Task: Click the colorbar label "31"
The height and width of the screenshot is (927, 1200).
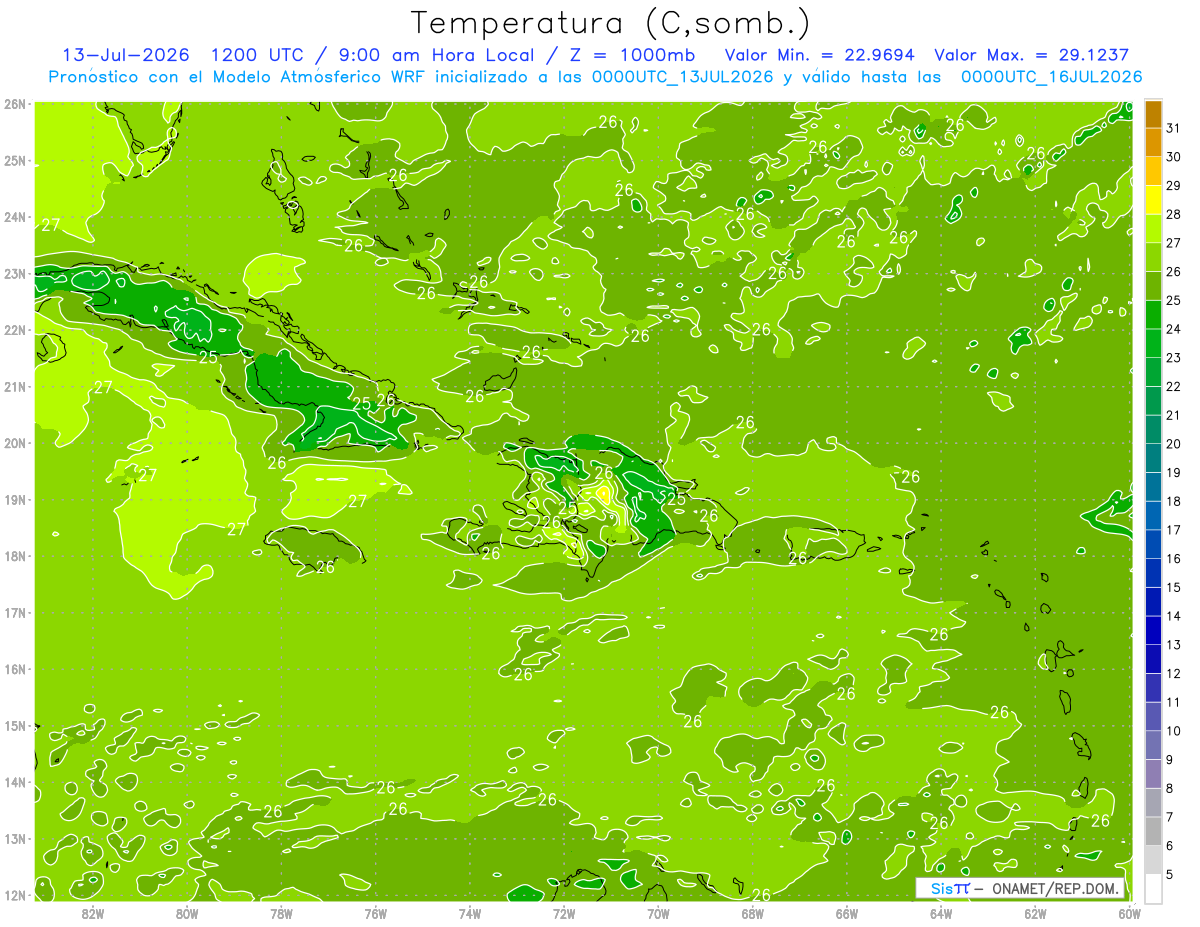Action: [1173, 128]
